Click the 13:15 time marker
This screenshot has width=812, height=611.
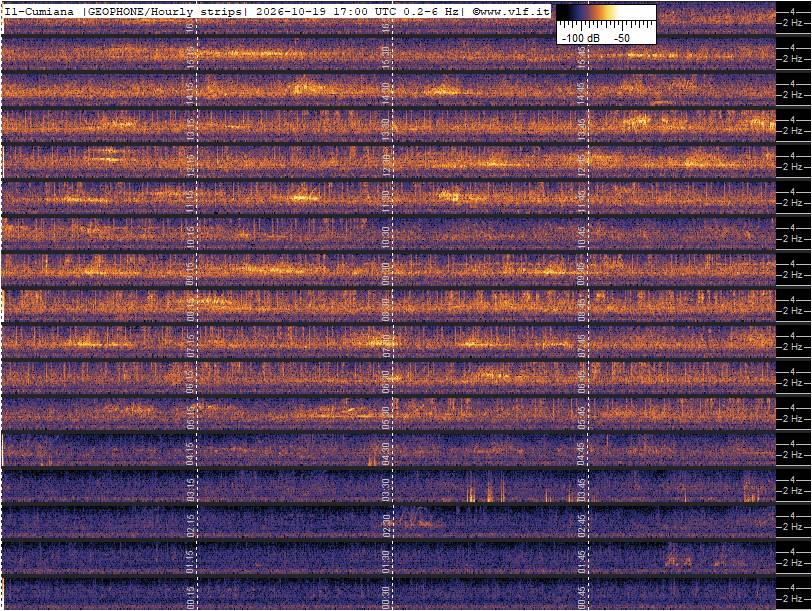(190, 127)
